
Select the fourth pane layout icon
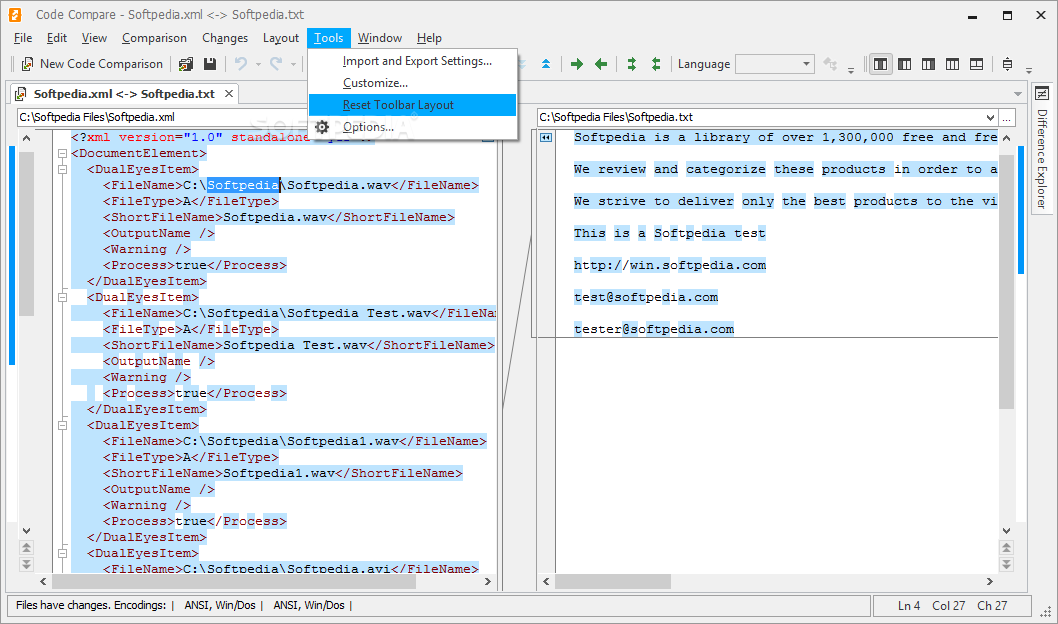tap(953, 64)
